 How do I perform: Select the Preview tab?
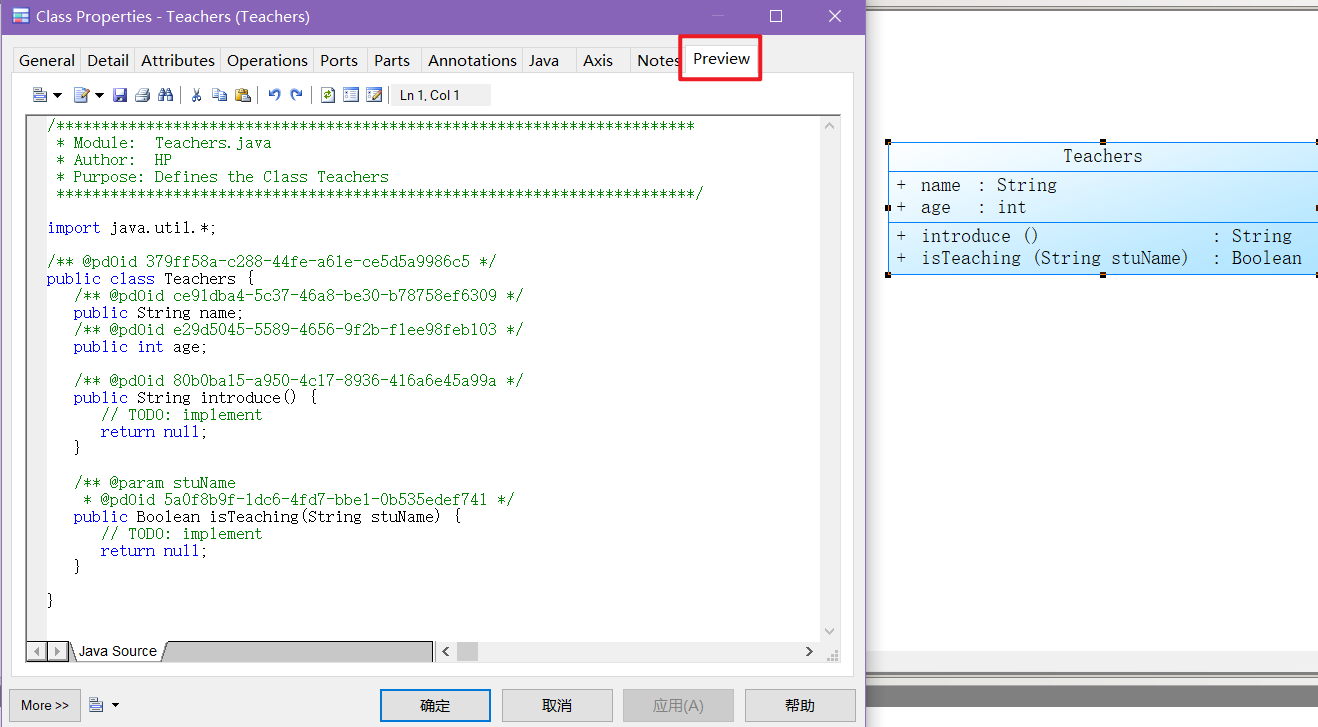(721, 58)
